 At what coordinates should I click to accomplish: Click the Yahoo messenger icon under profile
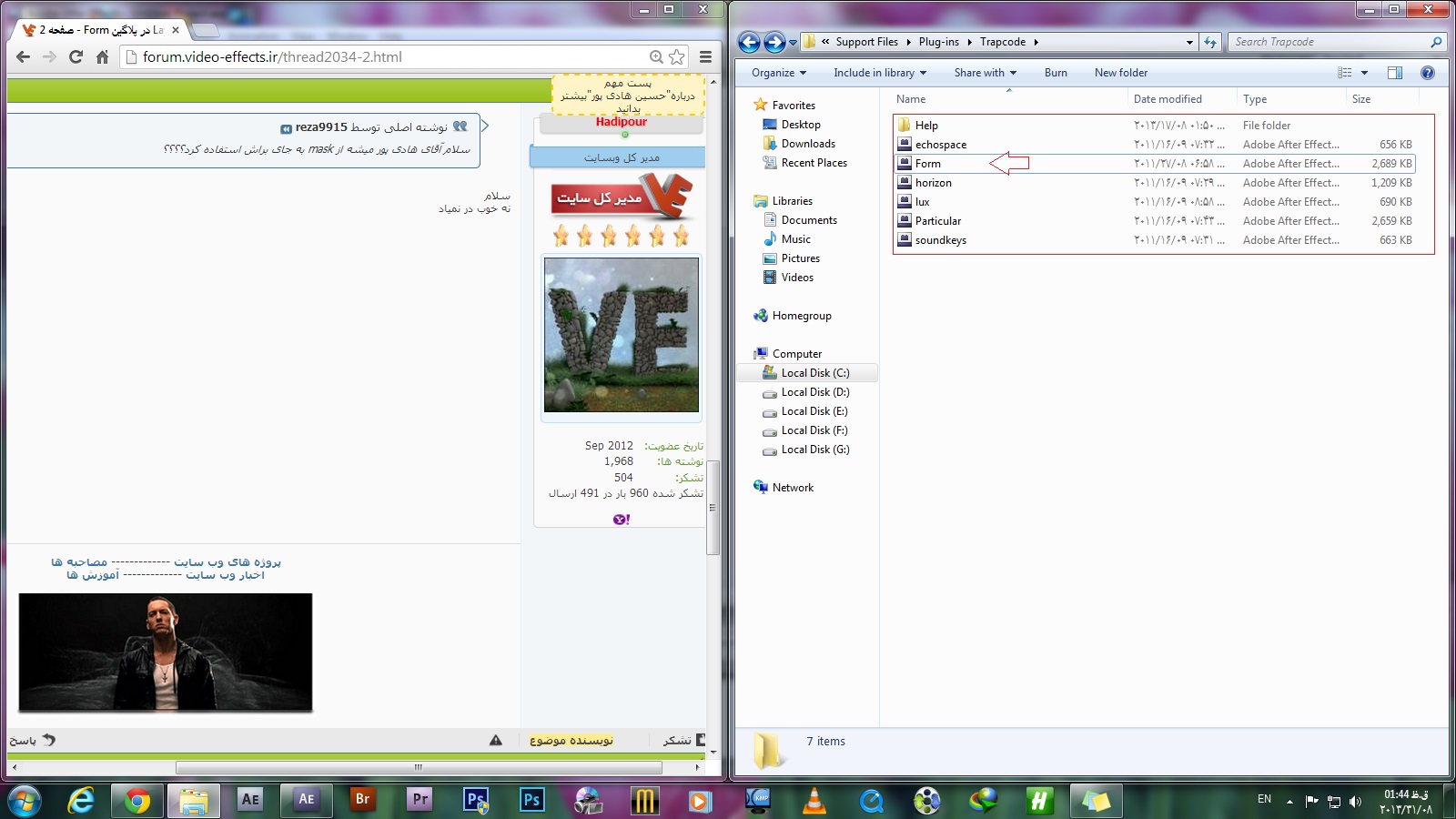622,520
